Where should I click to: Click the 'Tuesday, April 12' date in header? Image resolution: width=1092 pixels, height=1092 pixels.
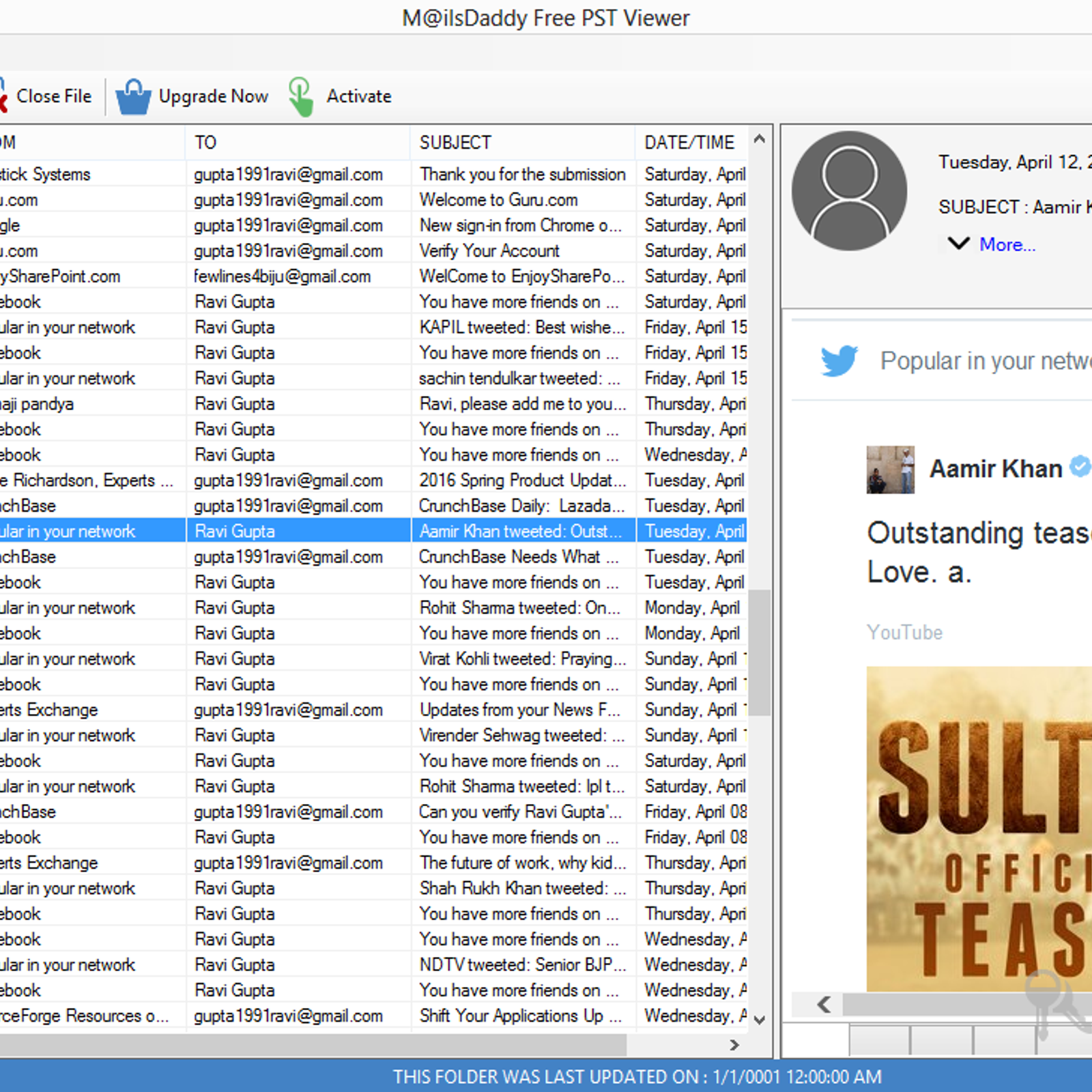(1015, 162)
